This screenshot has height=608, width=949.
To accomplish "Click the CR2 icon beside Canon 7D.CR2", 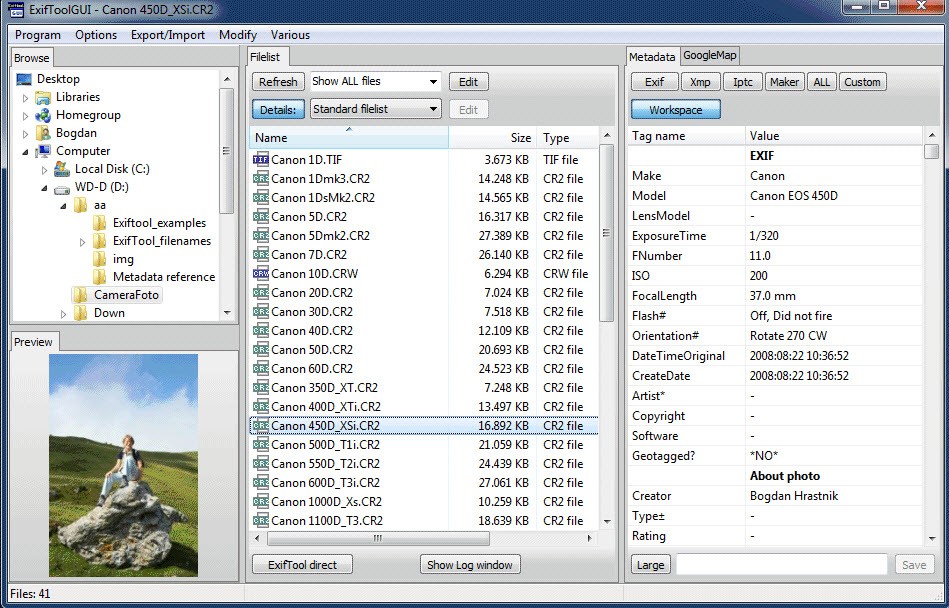I will coord(261,255).
